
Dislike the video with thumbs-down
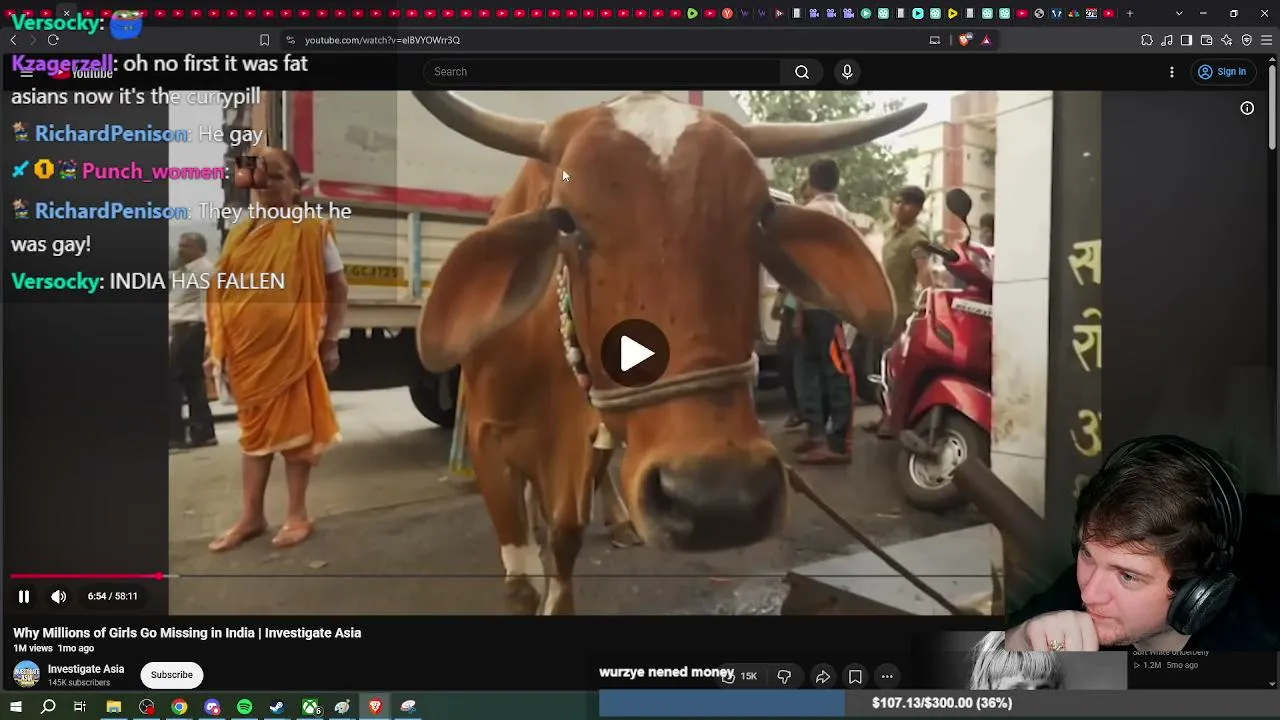click(x=784, y=677)
